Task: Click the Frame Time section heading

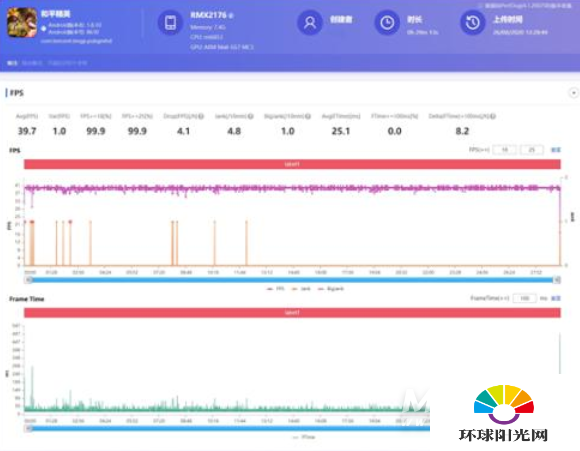Action: 27,299
